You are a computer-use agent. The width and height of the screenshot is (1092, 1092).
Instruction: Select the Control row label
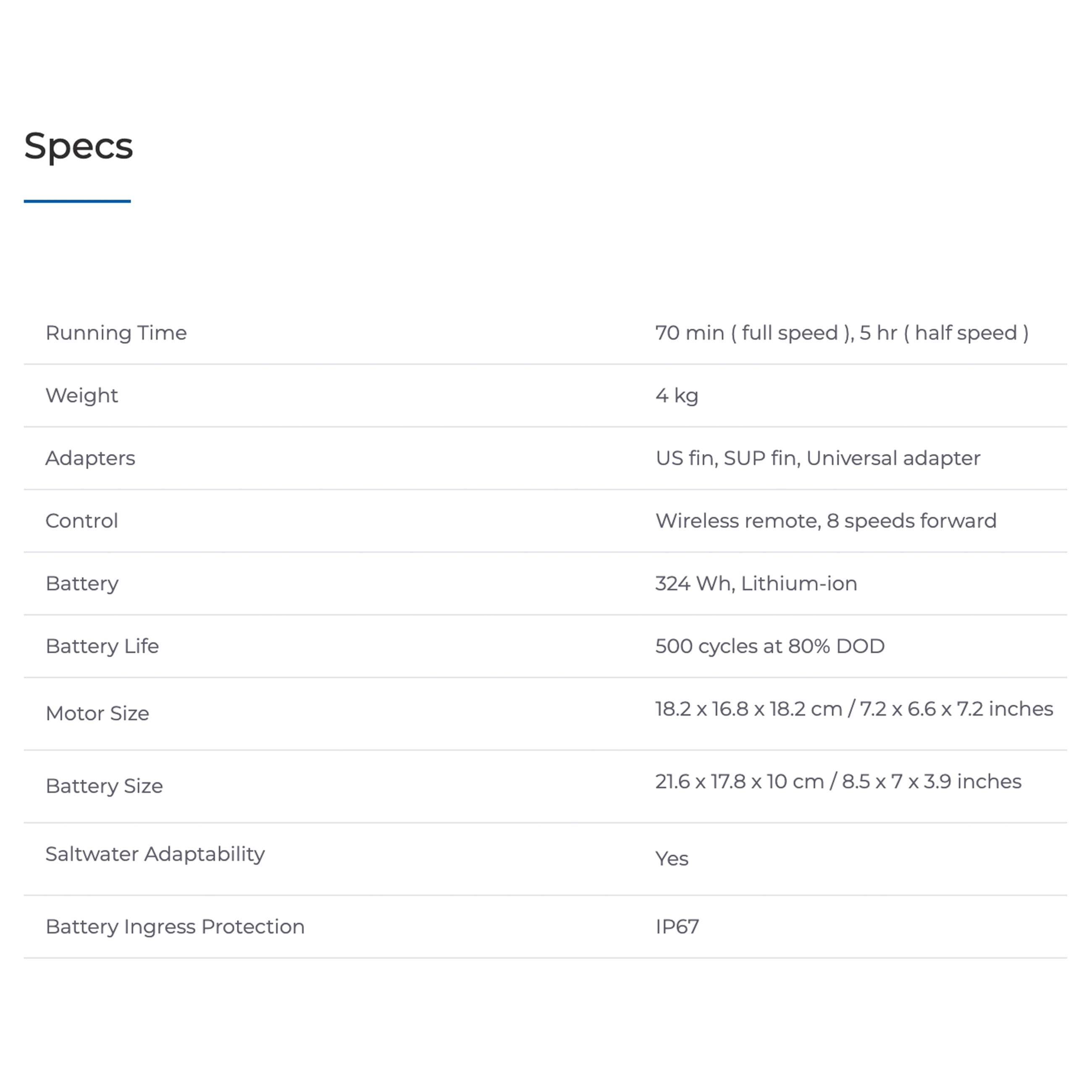click(82, 521)
